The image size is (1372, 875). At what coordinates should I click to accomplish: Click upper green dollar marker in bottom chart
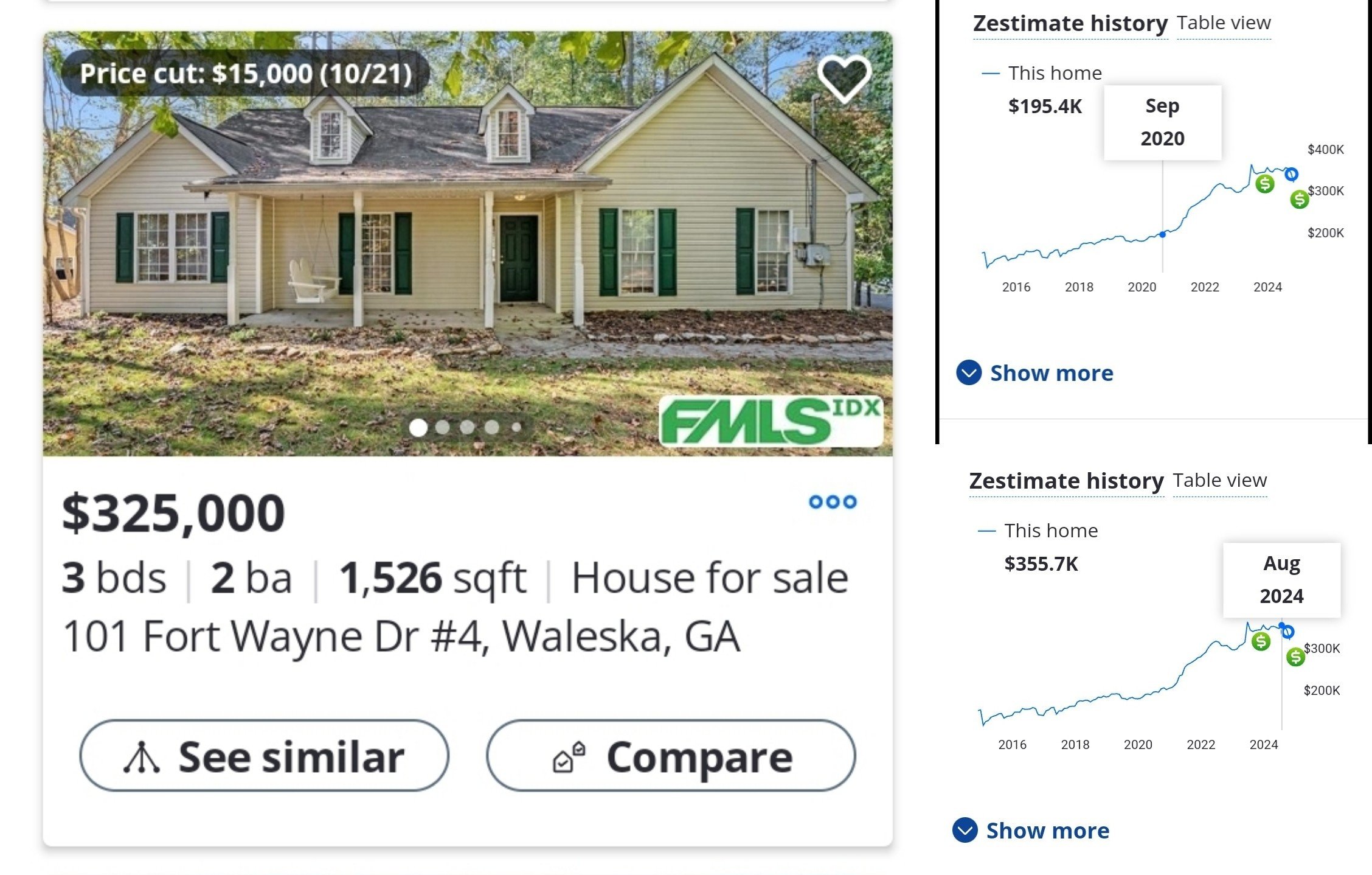[x=1261, y=641]
